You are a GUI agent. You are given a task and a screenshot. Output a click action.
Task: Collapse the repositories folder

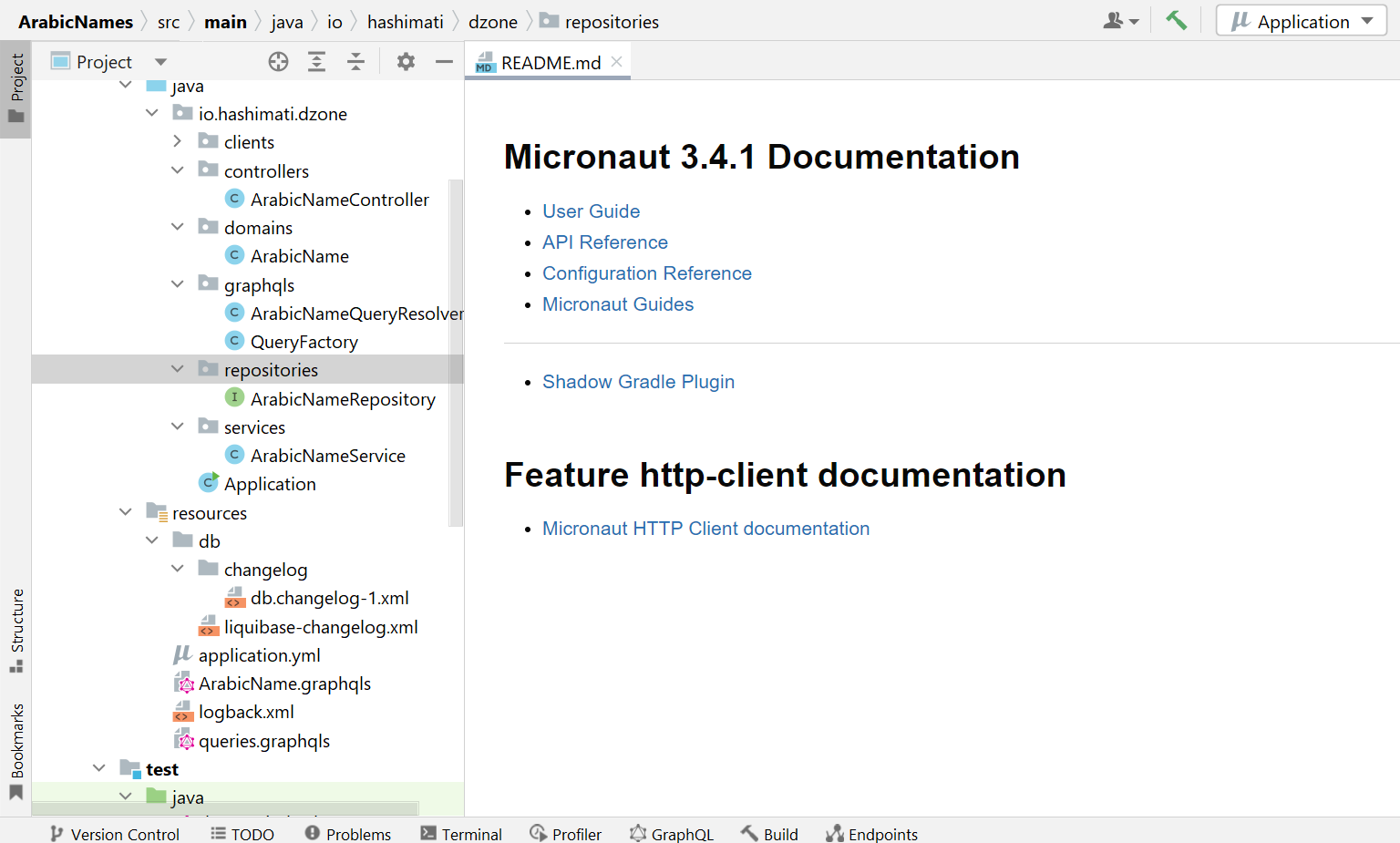[178, 369]
